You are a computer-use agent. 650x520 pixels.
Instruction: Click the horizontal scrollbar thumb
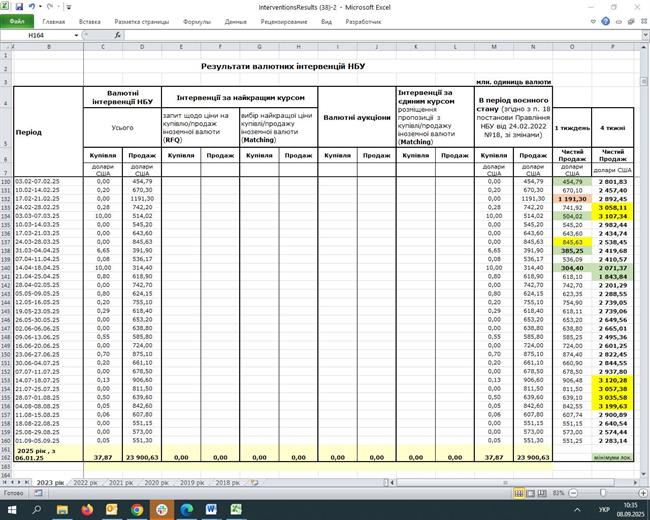click(x=505, y=483)
